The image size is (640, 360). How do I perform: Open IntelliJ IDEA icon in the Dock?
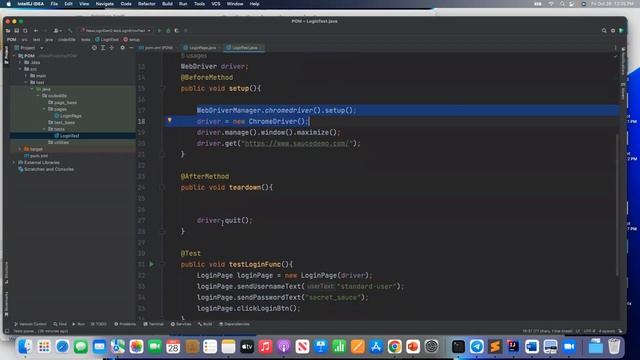point(513,347)
